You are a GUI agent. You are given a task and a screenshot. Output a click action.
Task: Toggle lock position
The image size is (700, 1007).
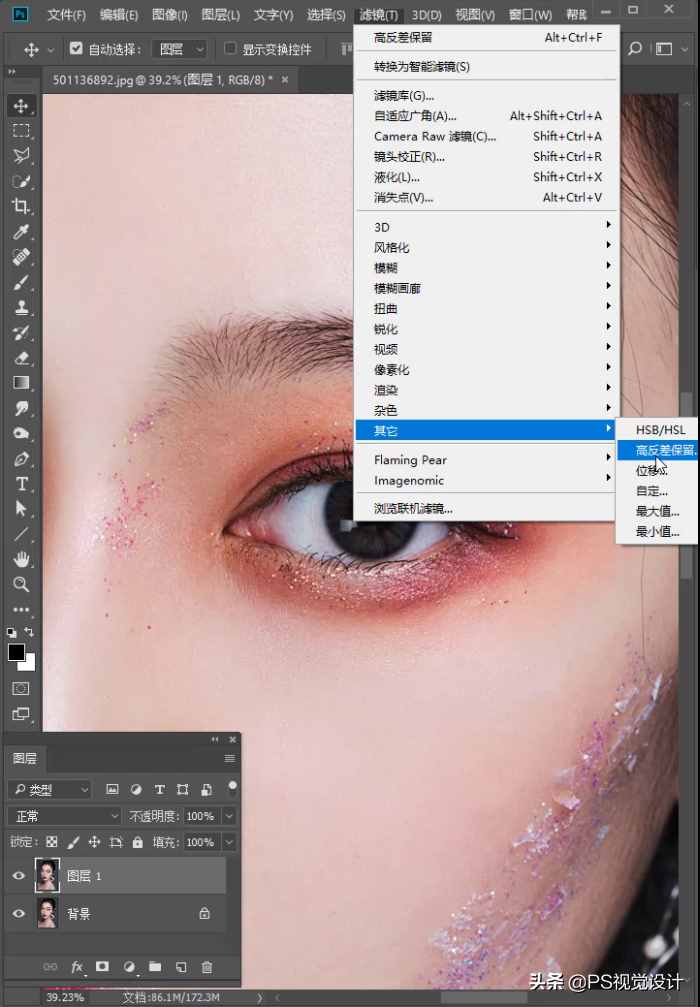point(94,842)
